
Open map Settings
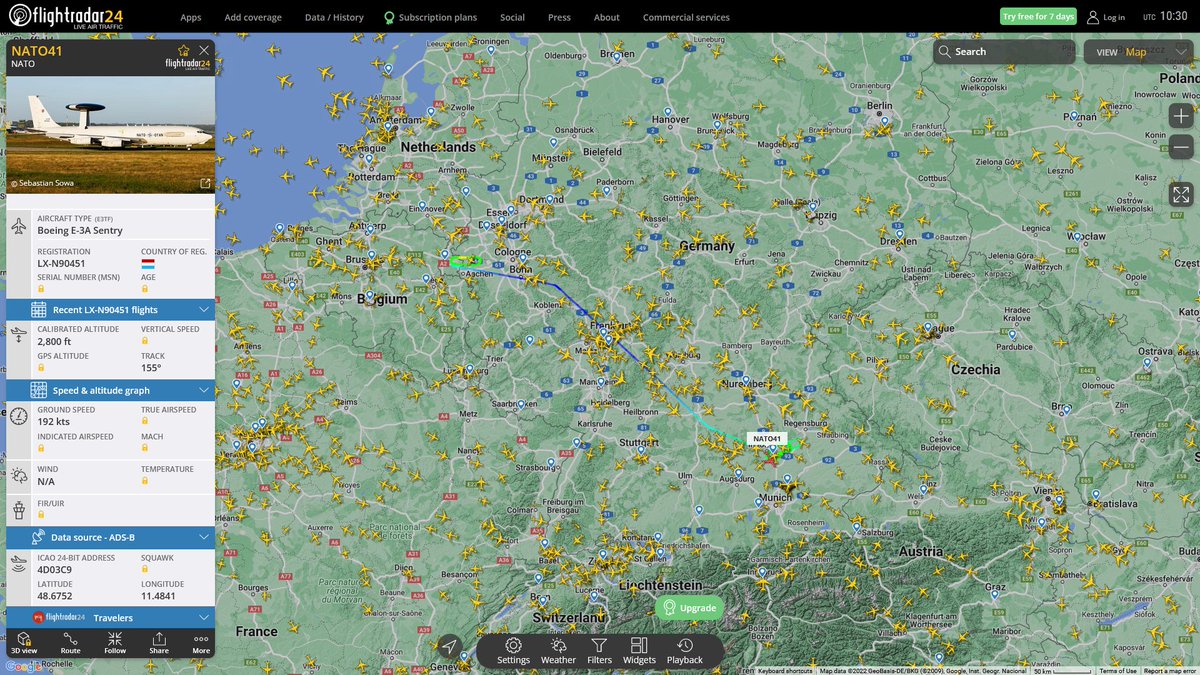513,651
